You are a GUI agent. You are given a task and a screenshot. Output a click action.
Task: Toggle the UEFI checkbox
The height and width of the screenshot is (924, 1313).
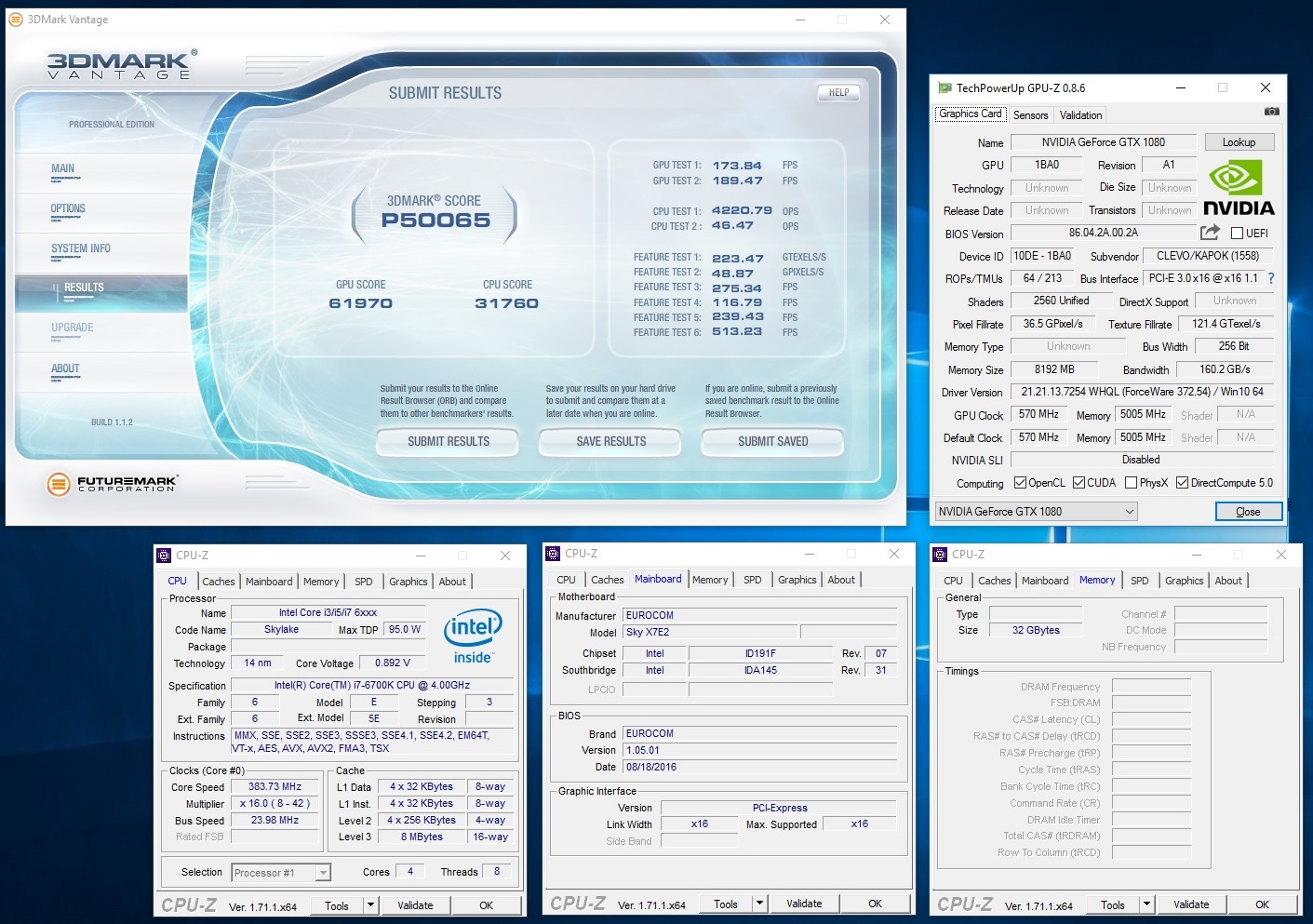coord(1237,234)
